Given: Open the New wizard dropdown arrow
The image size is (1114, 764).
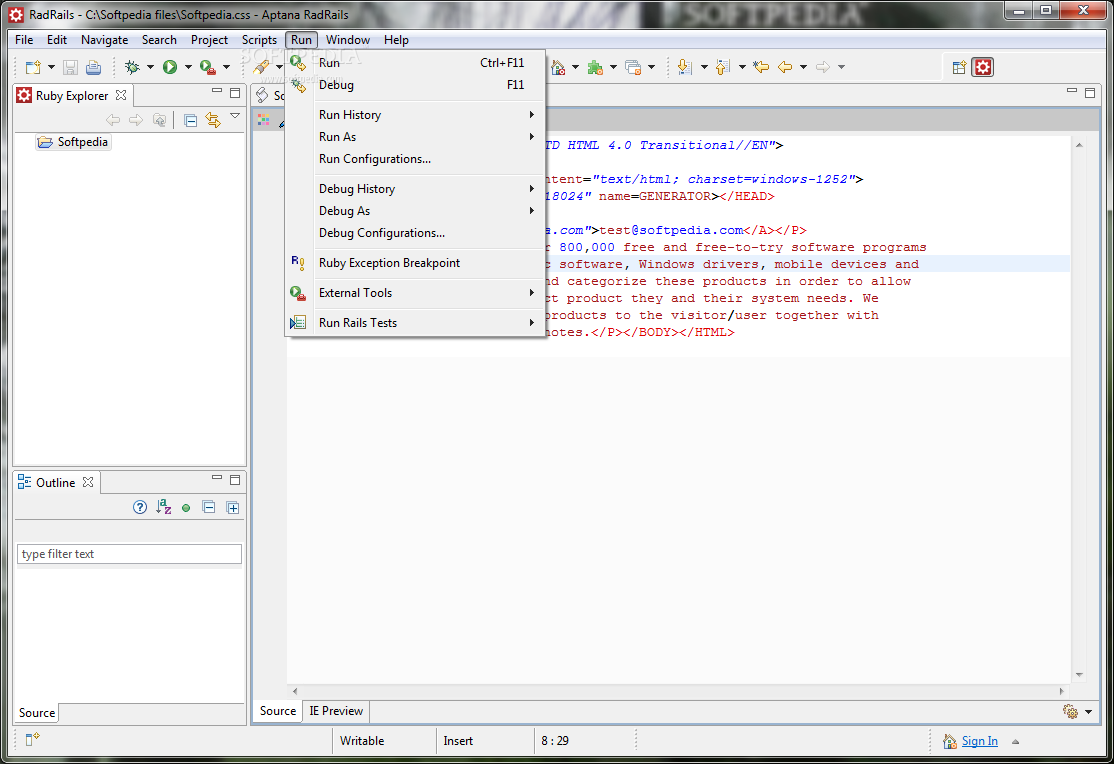Looking at the screenshot, I should click(51, 68).
